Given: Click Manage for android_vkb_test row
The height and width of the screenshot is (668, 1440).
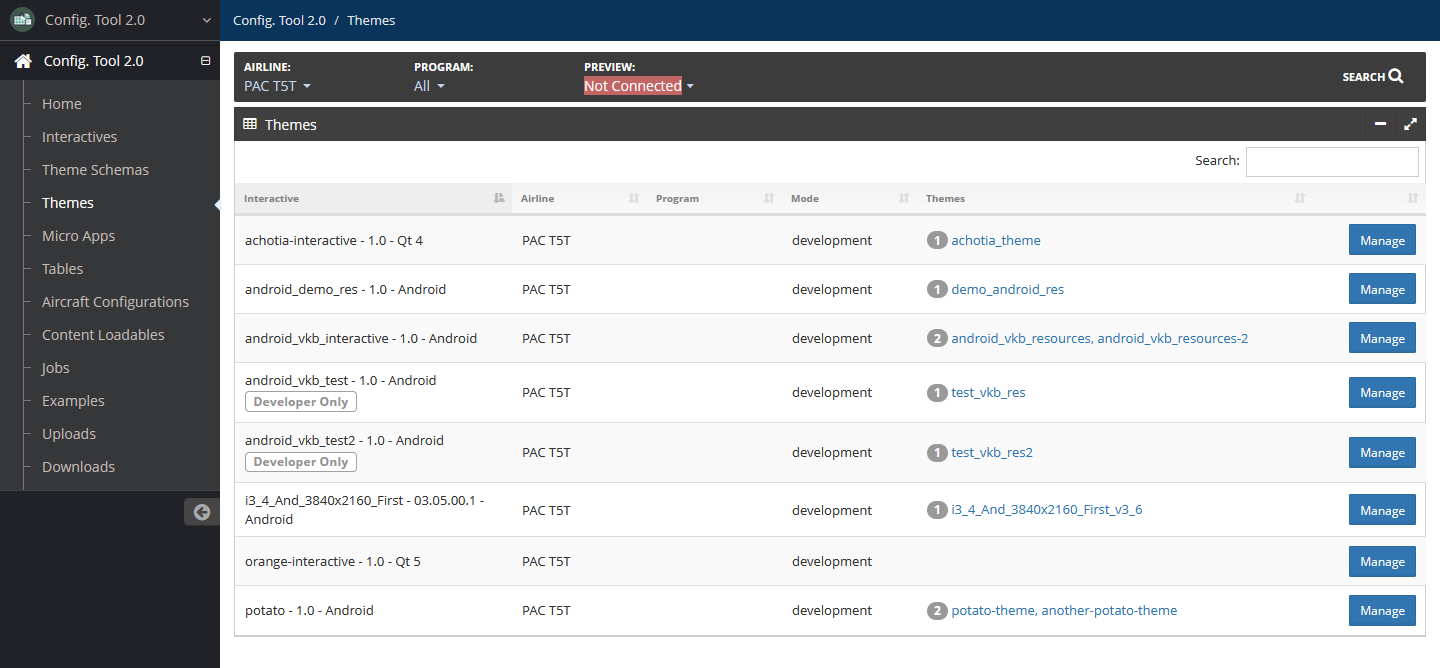Looking at the screenshot, I should pos(1382,393).
